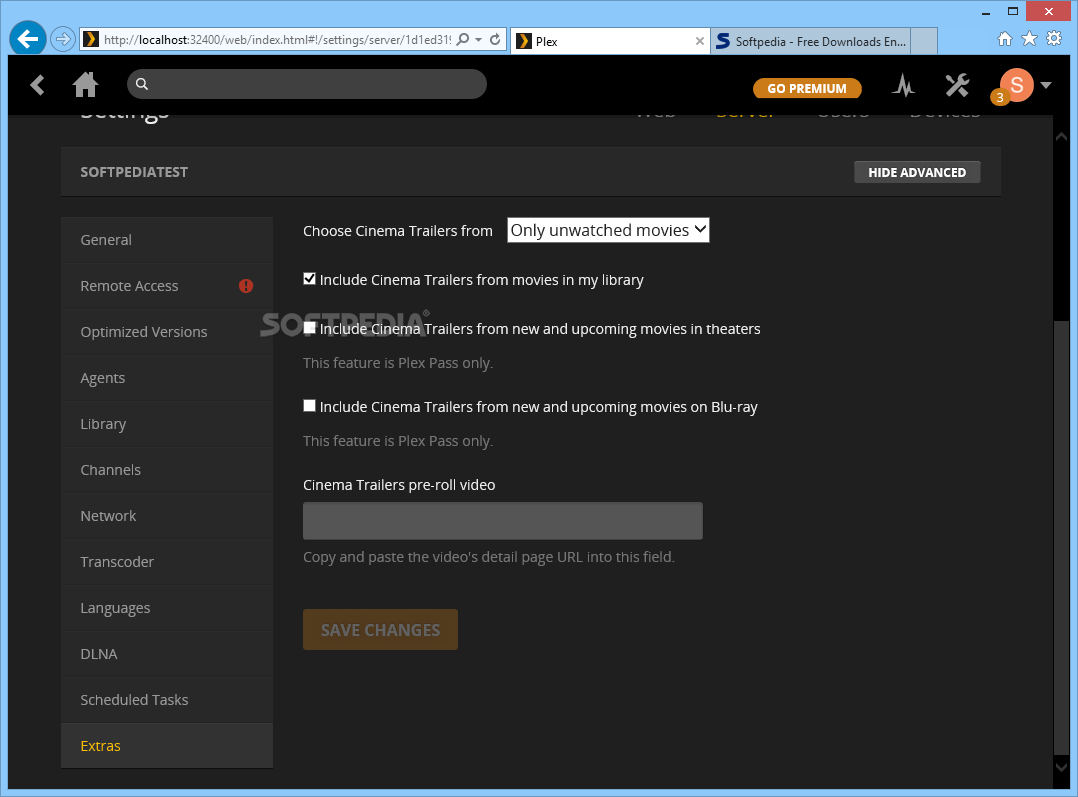
Task: Click the vertical scrollbar thumb
Action: [1062, 538]
